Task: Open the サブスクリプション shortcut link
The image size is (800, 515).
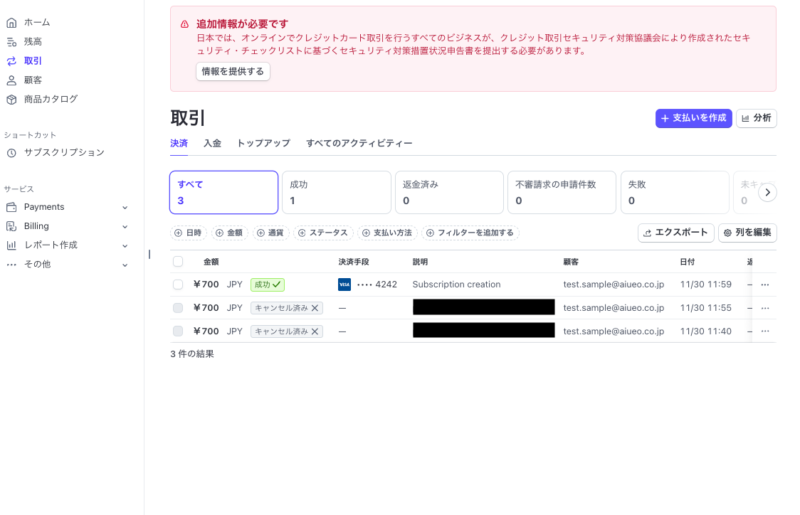Action: pos(64,153)
